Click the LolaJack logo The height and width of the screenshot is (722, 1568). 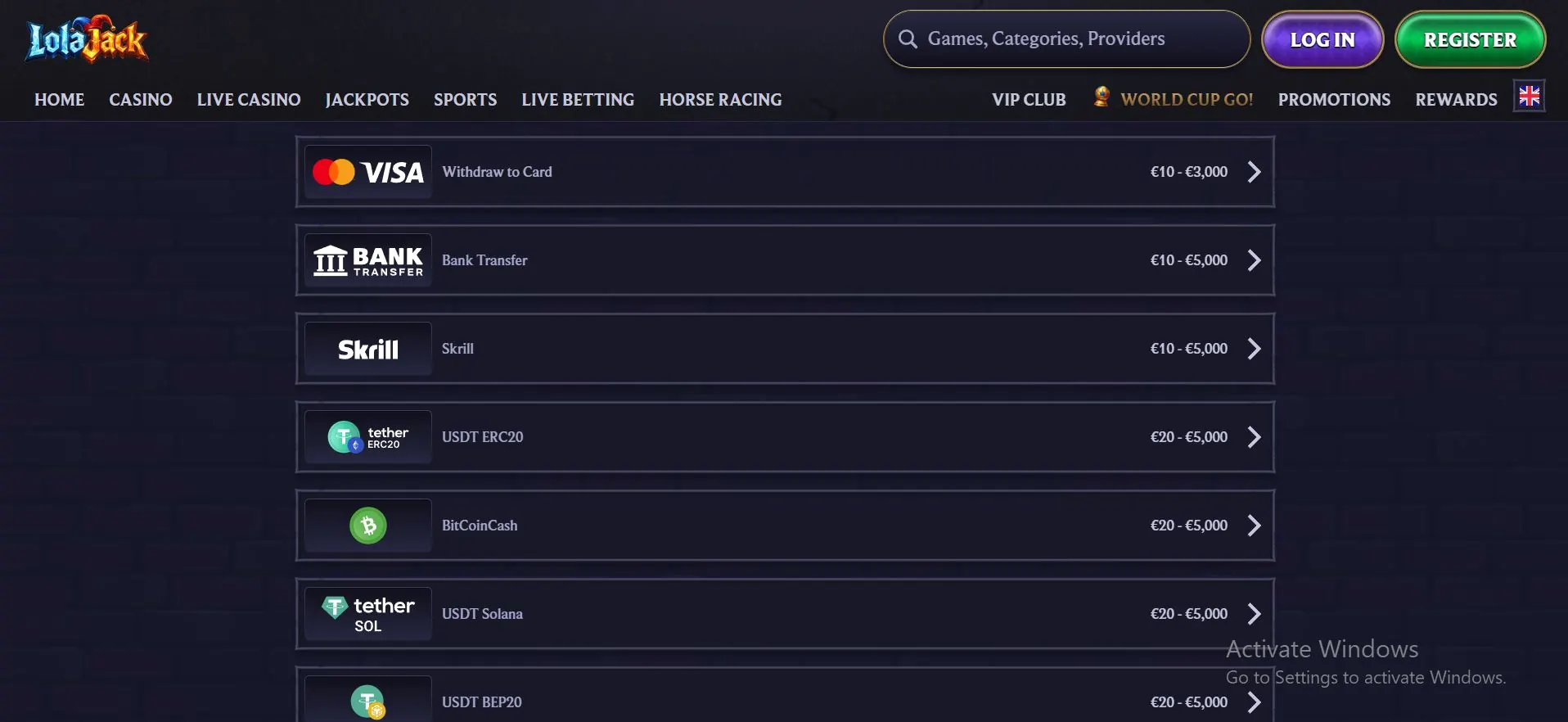[88, 38]
